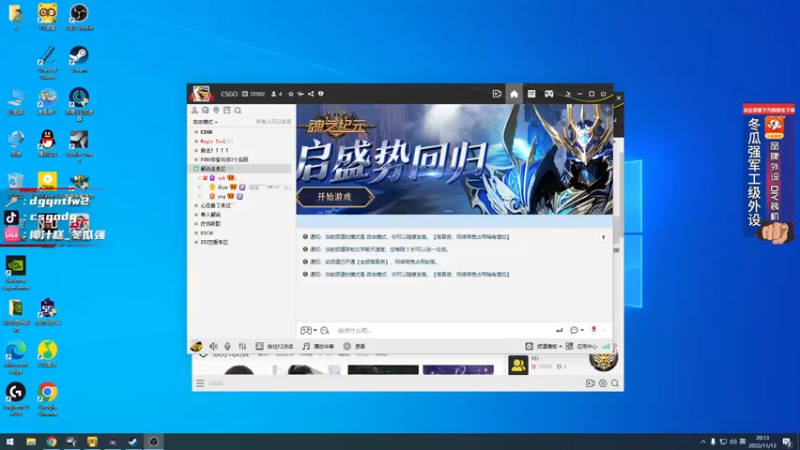Viewport: 800px width, 450px height.
Task: Click the video icon in YY window behind
Action: (590, 383)
